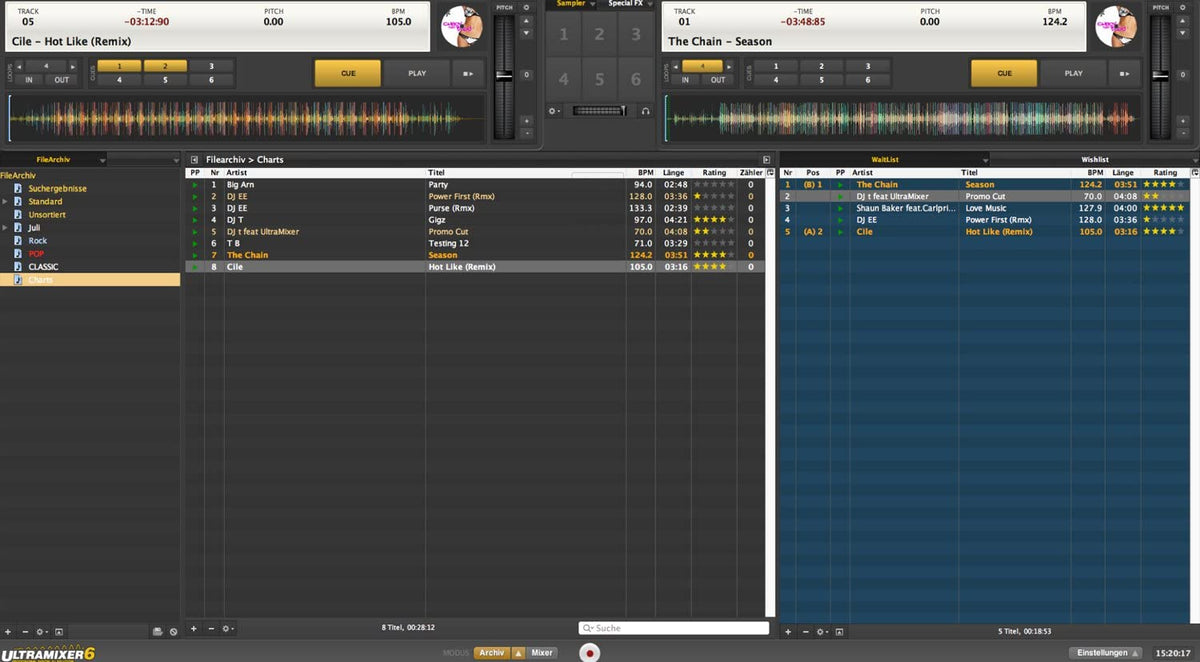Reset left deck pitch with 0 button

click(x=527, y=75)
